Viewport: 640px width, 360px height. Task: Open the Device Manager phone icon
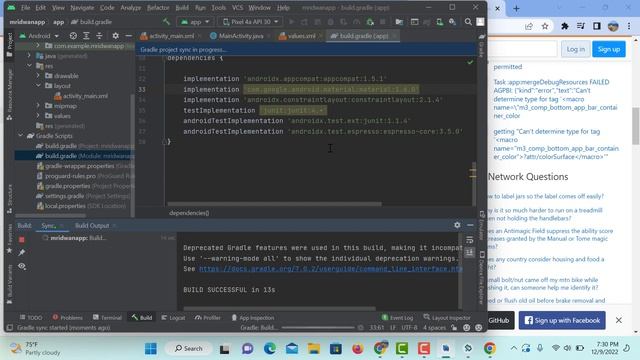439,22
